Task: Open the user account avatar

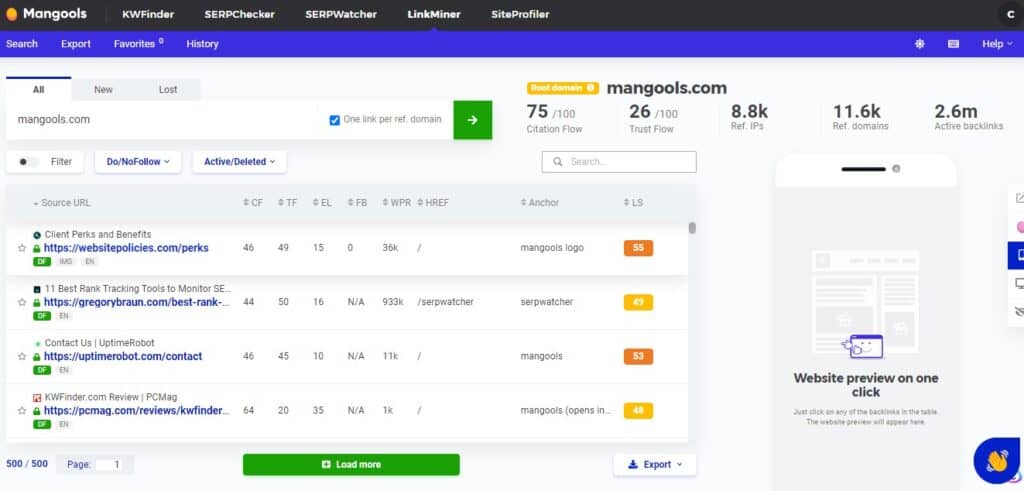Action: [1010, 14]
